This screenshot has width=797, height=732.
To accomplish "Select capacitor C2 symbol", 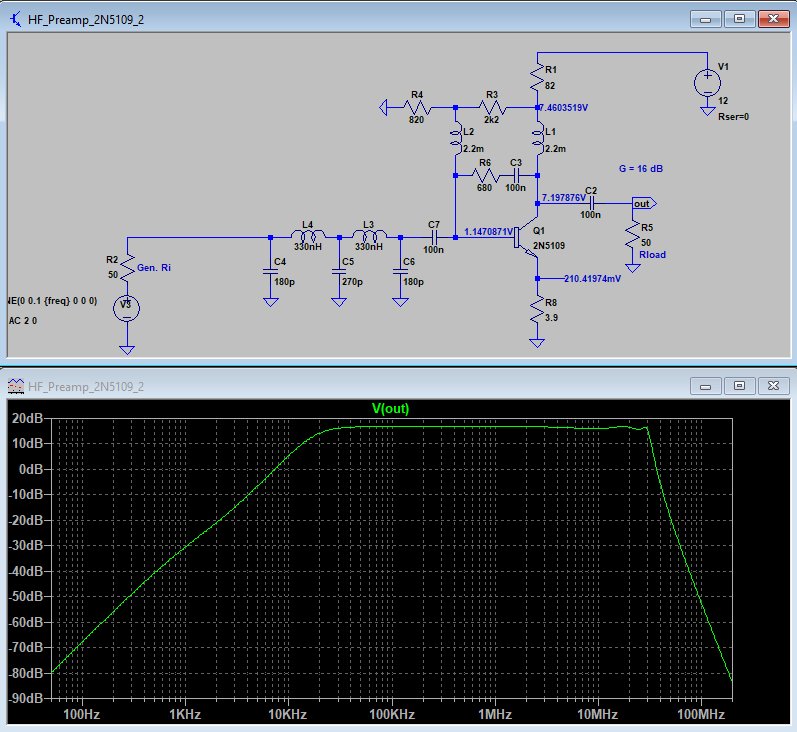I will click(591, 203).
